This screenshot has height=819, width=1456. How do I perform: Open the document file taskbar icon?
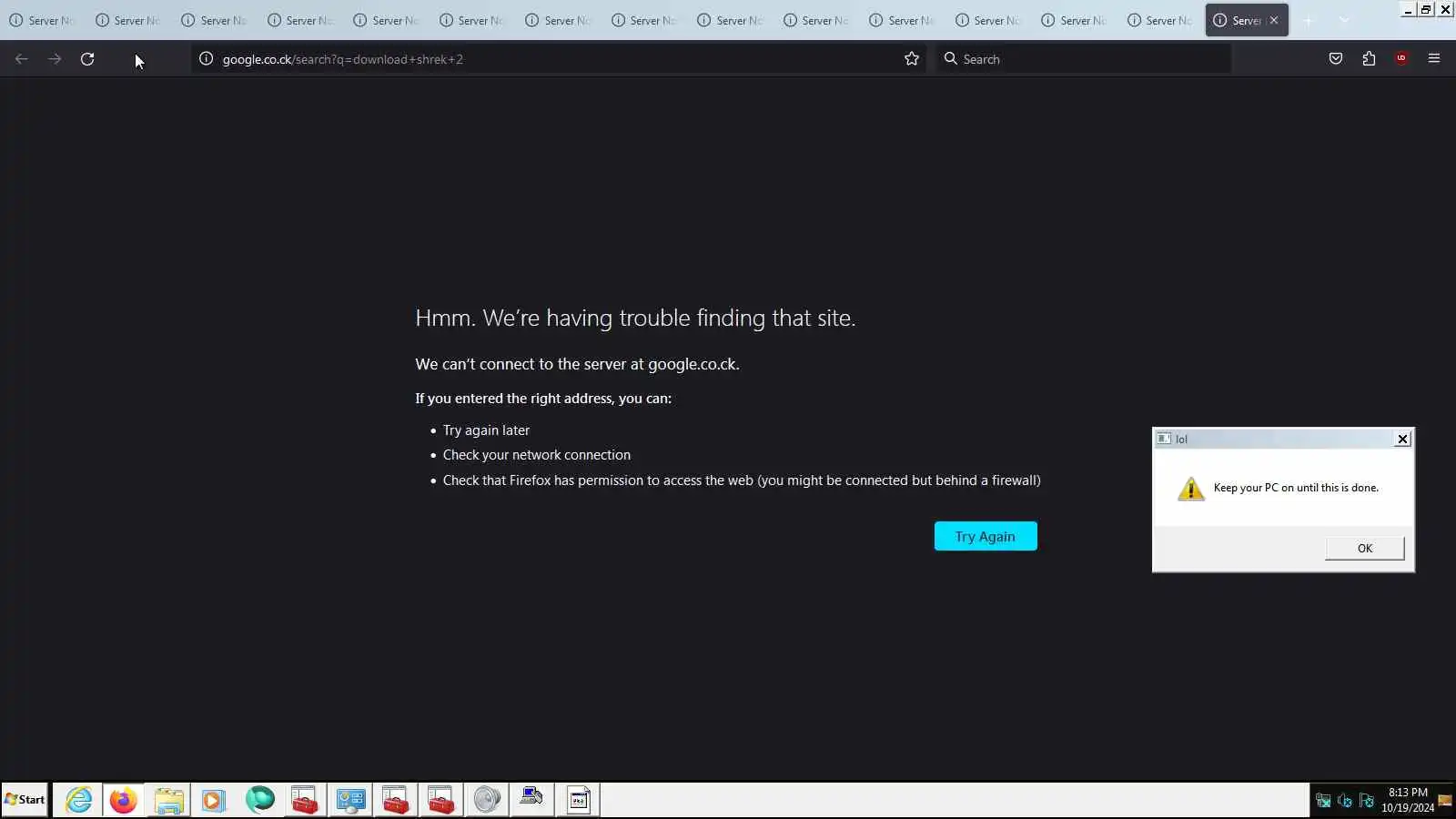pyautogui.click(x=578, y=800)
